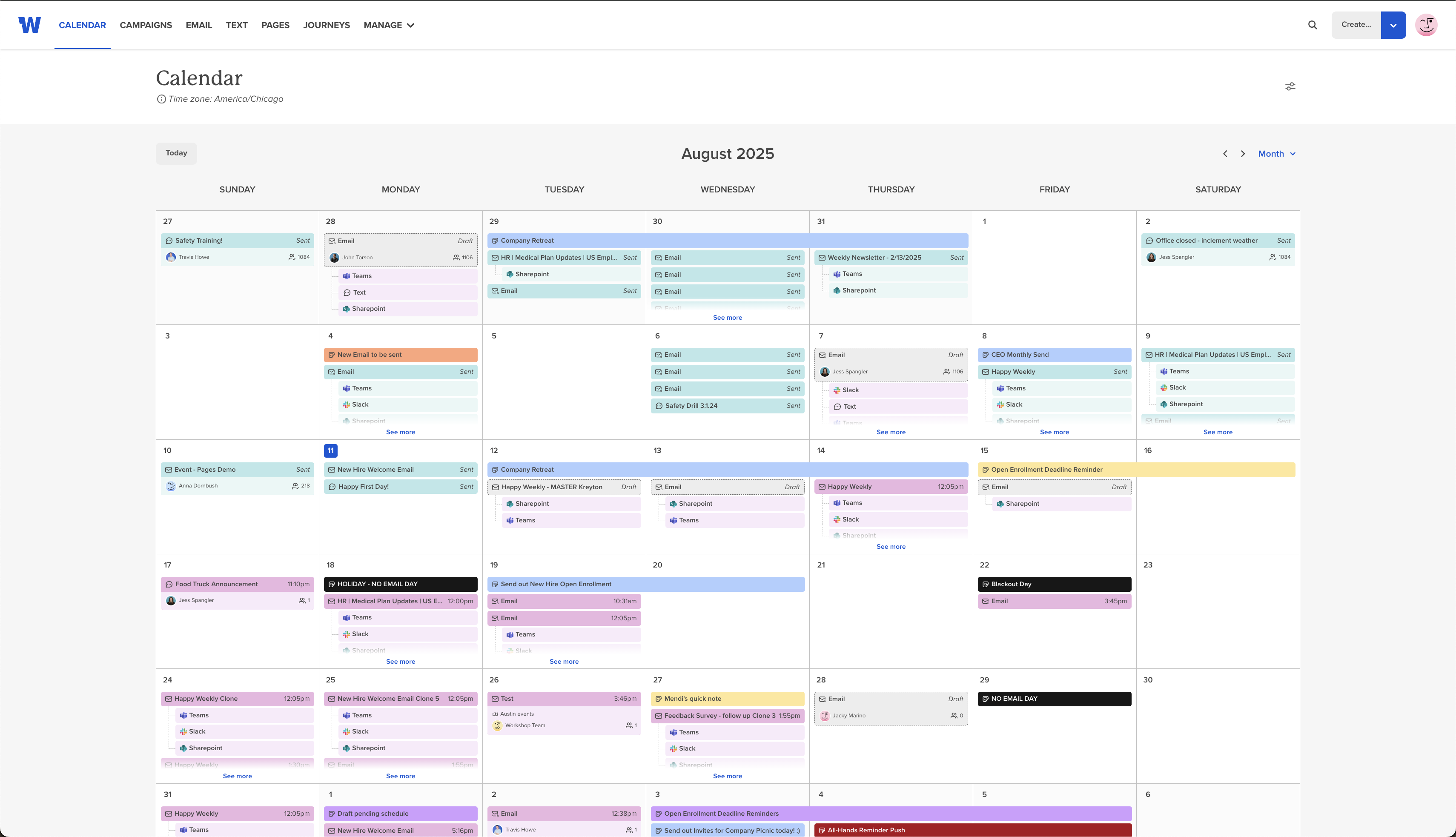The image size is (1456, 837).
Task: Open Send out Invites for Company Picnic
Action: coord(728,830)
